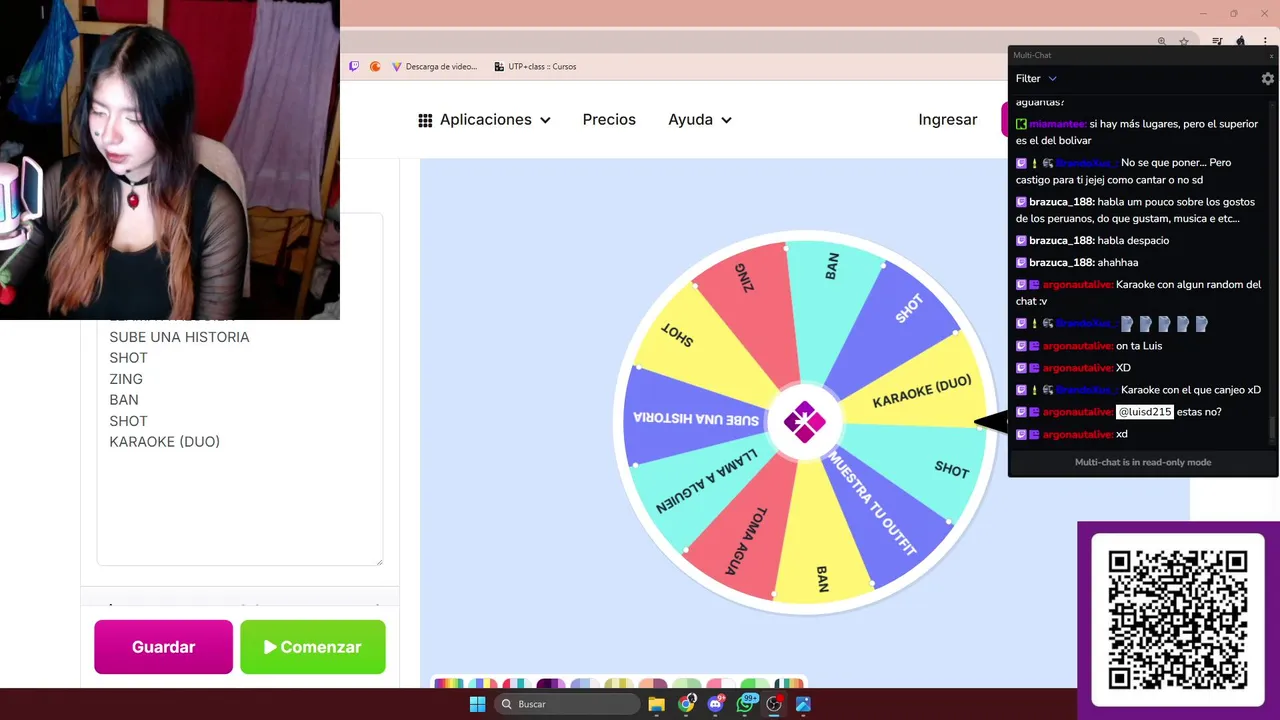Close the Multi-Chat panel
The image size is (1280, 720).
(1271, 55)
